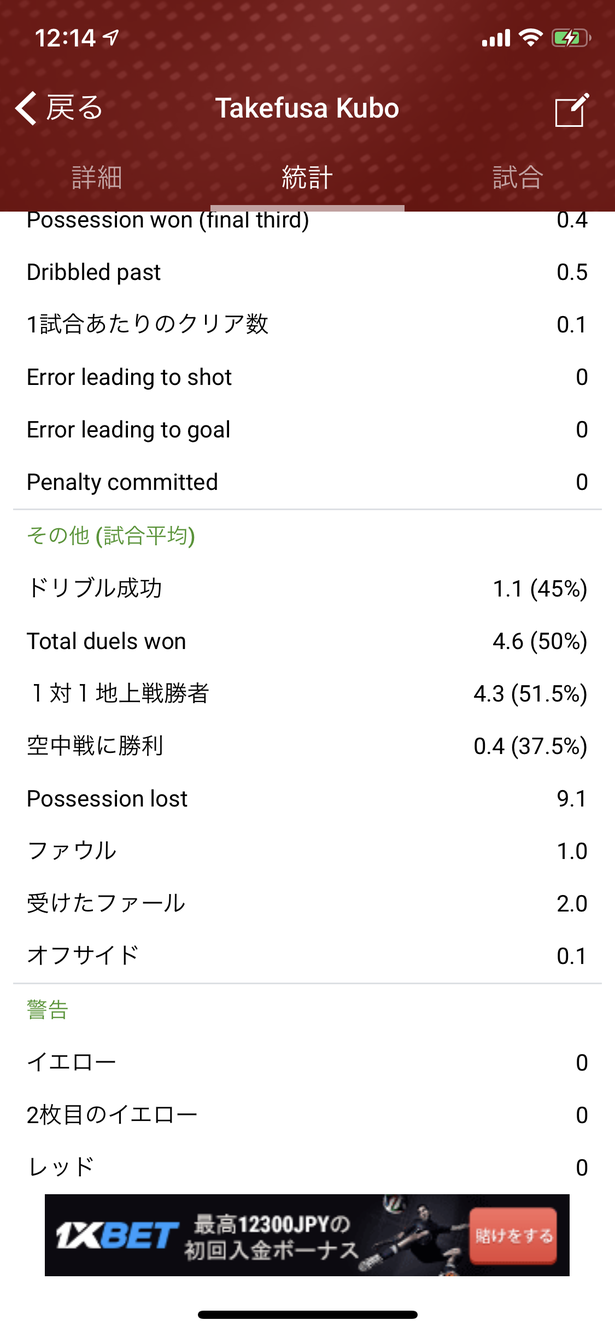
Task: Tap the location arrow beside the clock
Action: click(x=111, y=38)
